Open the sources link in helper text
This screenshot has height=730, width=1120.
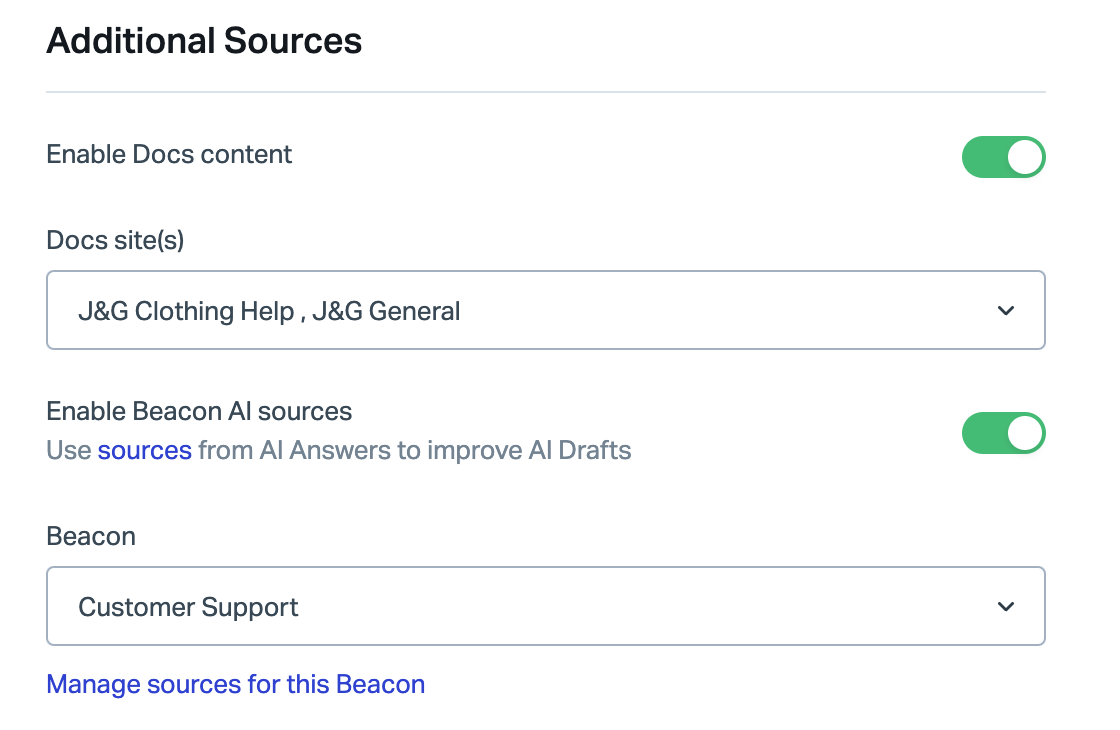tap(144, 451)
